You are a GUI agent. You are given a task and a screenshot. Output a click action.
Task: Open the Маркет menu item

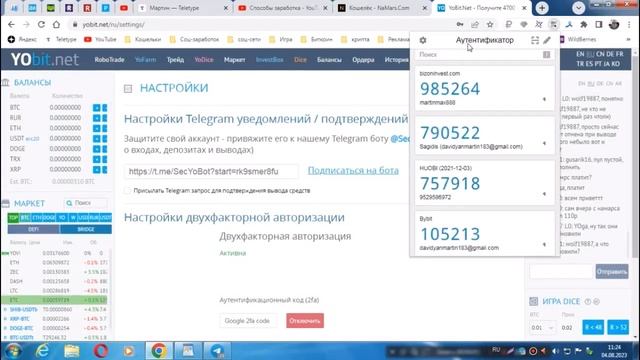tap(234, 60)
